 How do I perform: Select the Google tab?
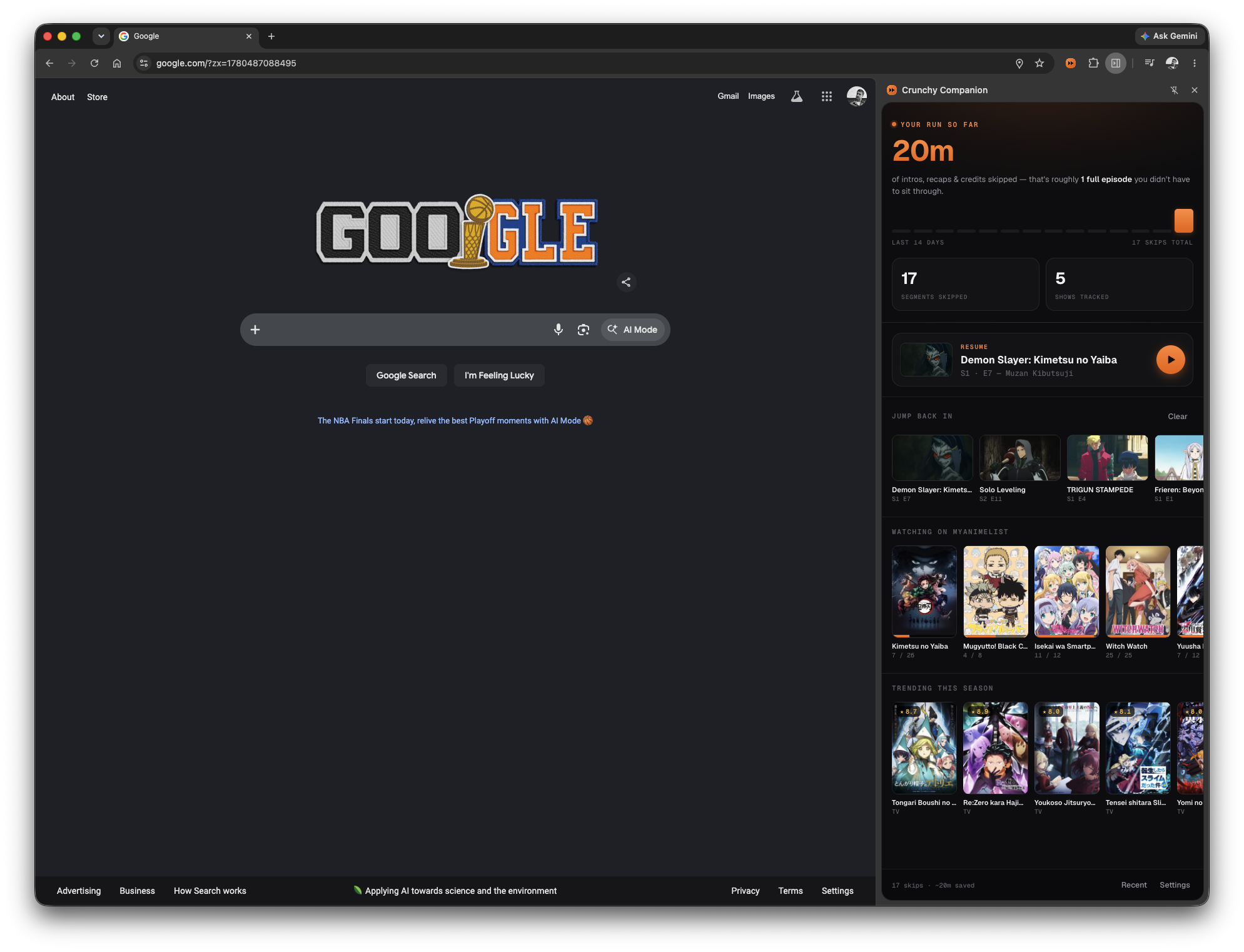(x=185, y=36)
